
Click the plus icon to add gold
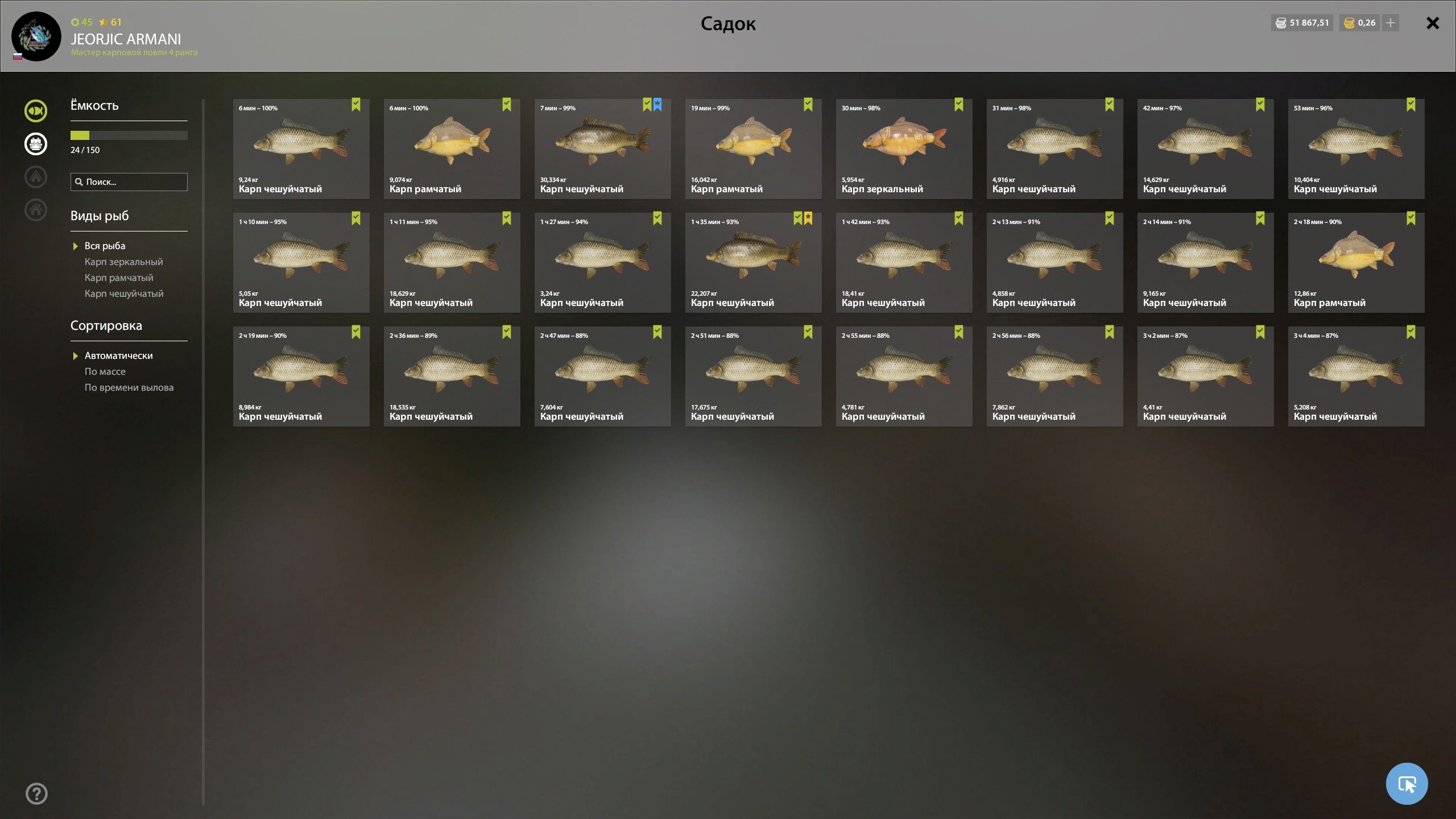coord(1391,23)
